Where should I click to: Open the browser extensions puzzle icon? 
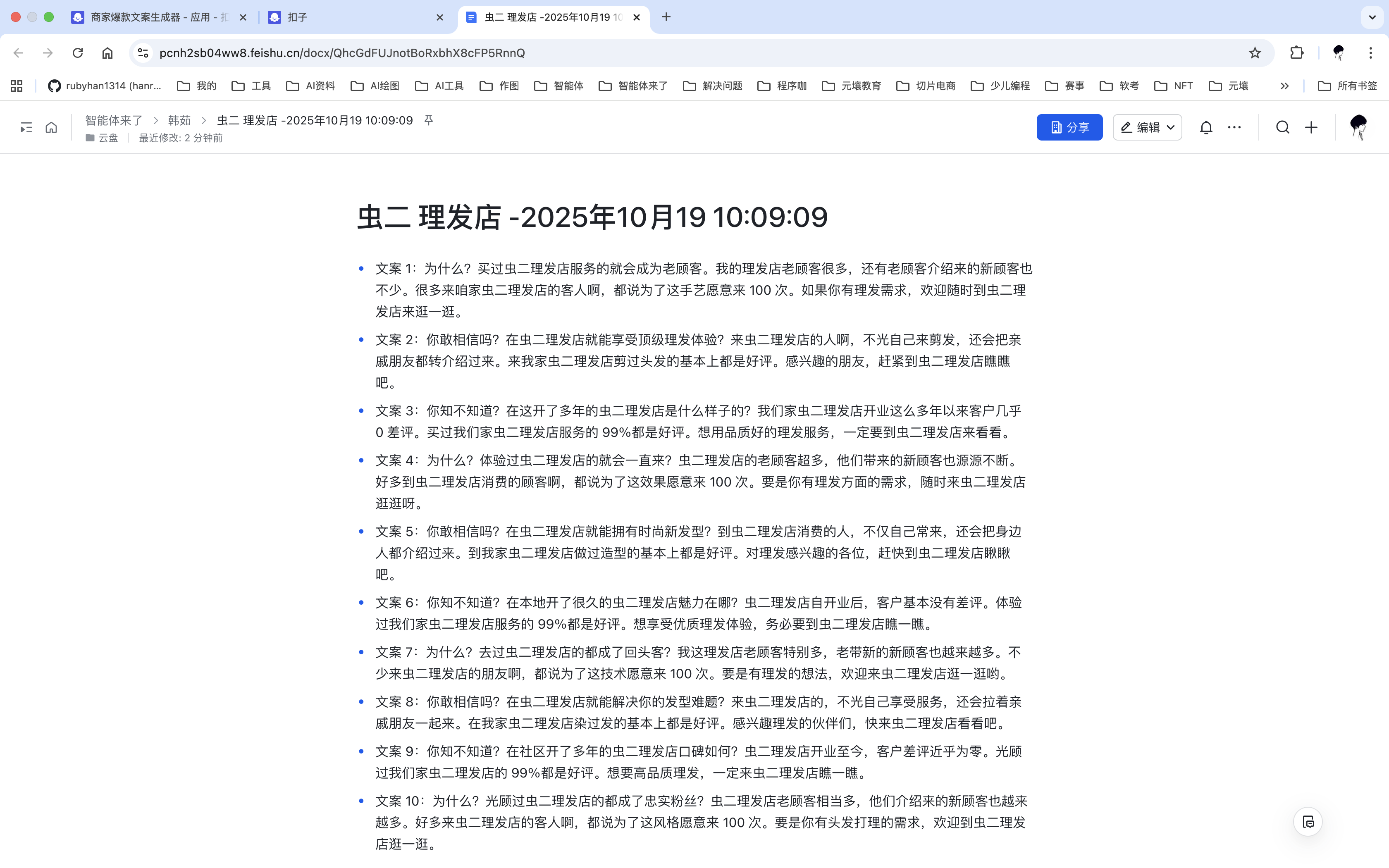point(1296,53)
